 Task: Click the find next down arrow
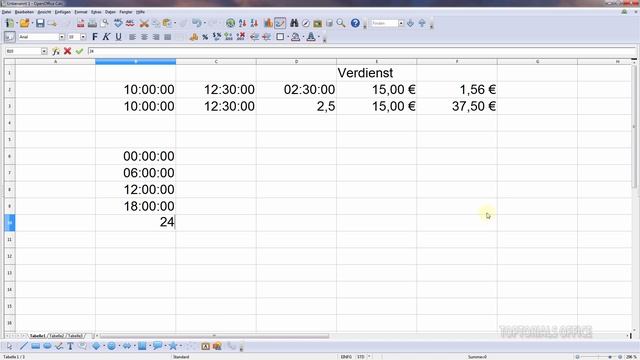click(410, 23)
